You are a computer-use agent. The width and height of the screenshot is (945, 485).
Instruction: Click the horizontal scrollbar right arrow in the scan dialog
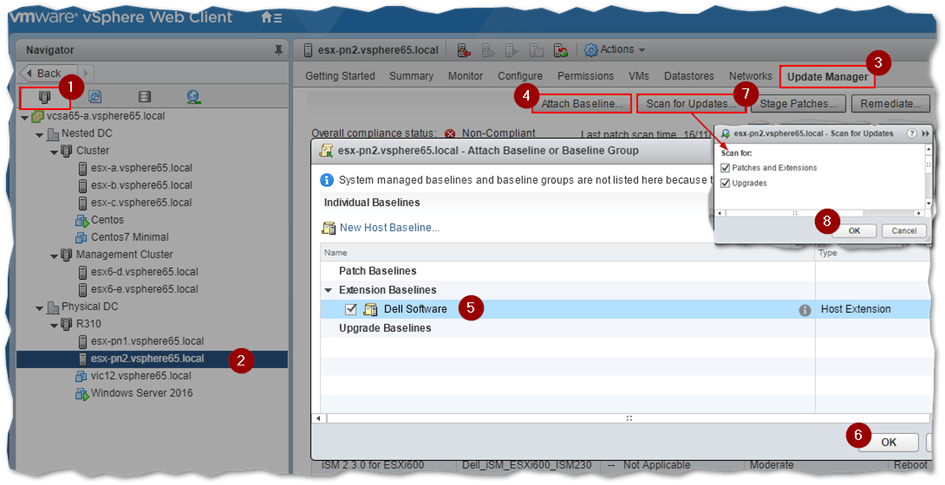point(918,213)
